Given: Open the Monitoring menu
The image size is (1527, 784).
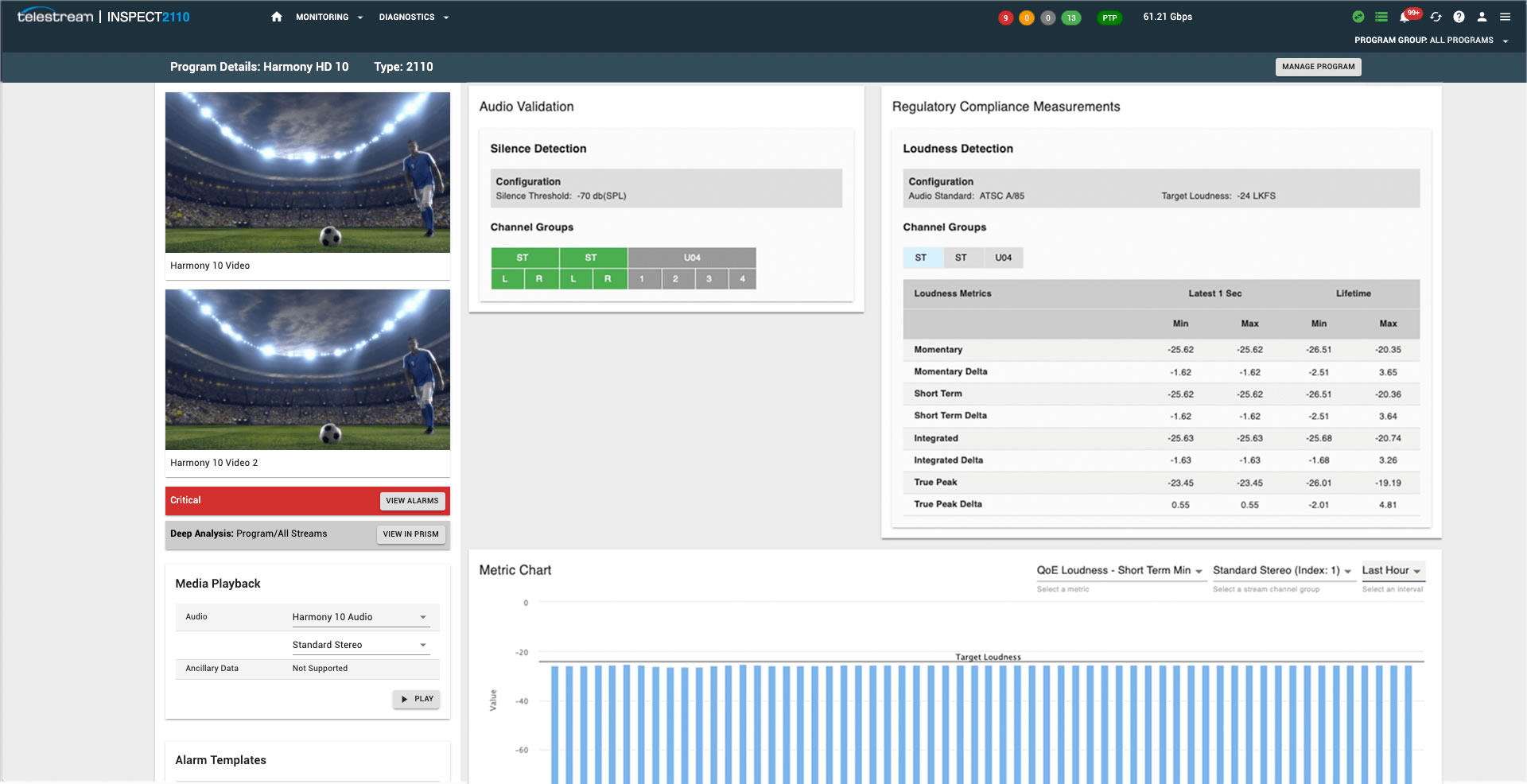Looking at the screenshot, I should pos(329,17).
